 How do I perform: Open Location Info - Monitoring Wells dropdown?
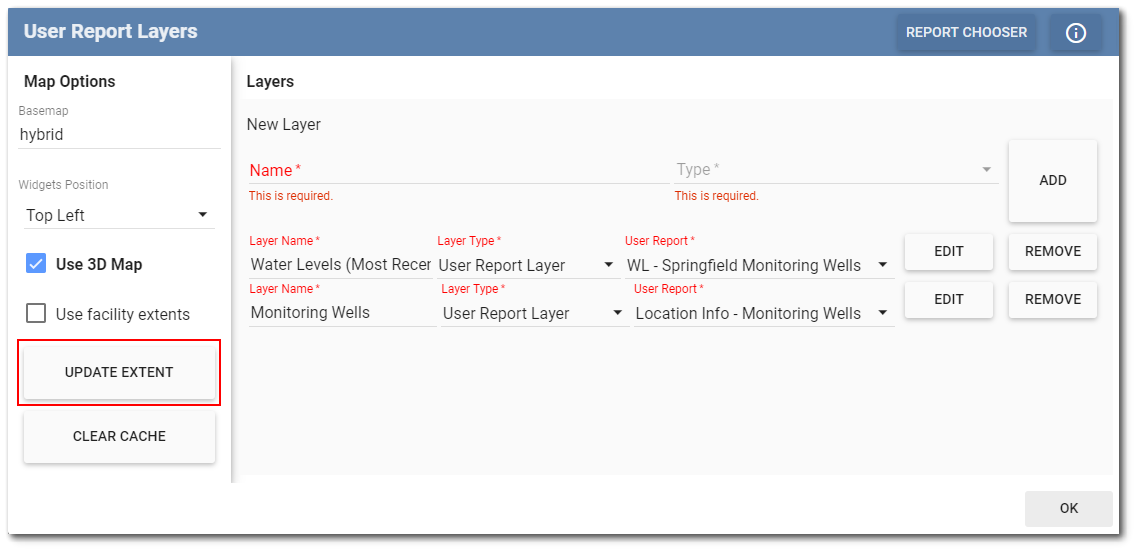tap(764, 313)
